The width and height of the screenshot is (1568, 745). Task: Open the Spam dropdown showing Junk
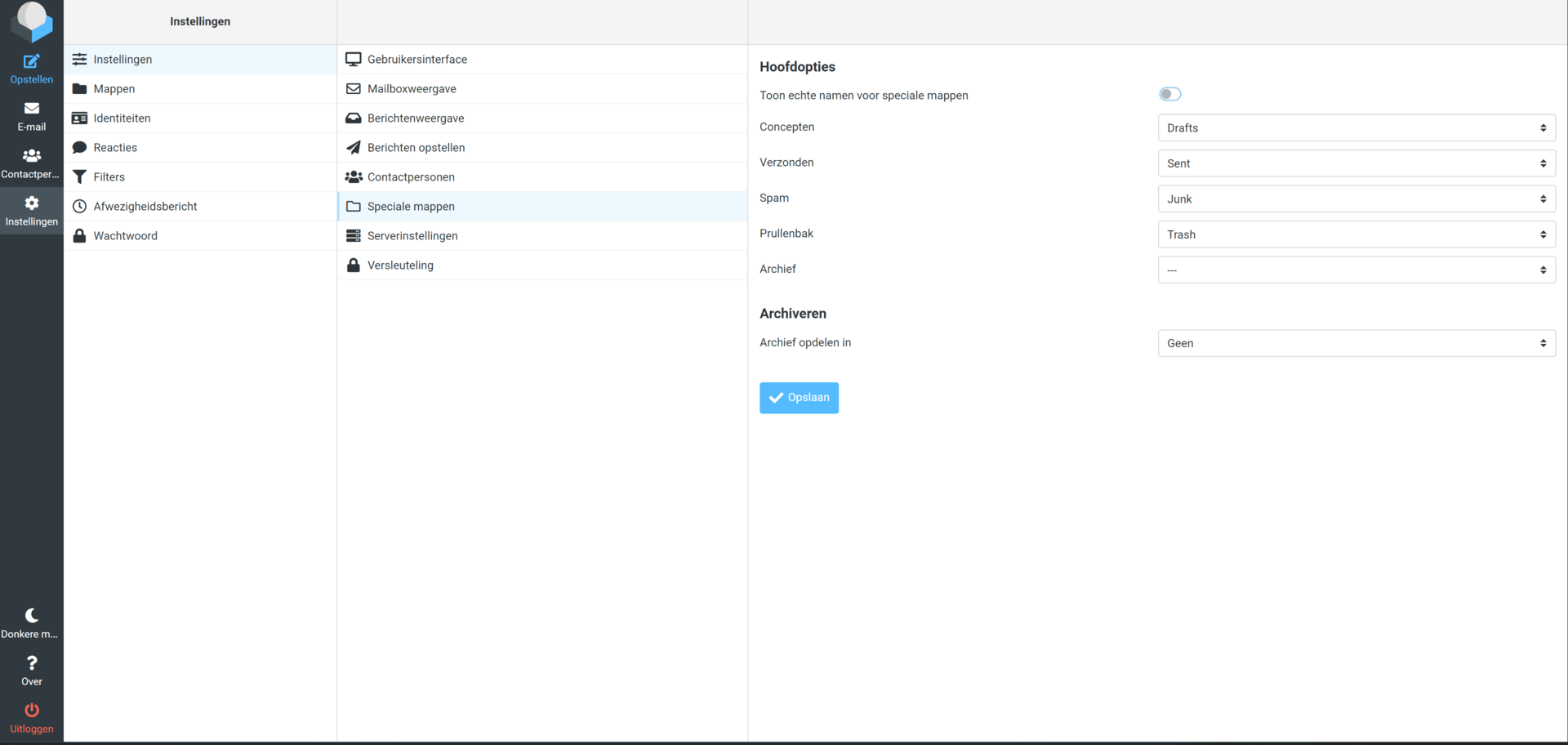(1356, 199)
